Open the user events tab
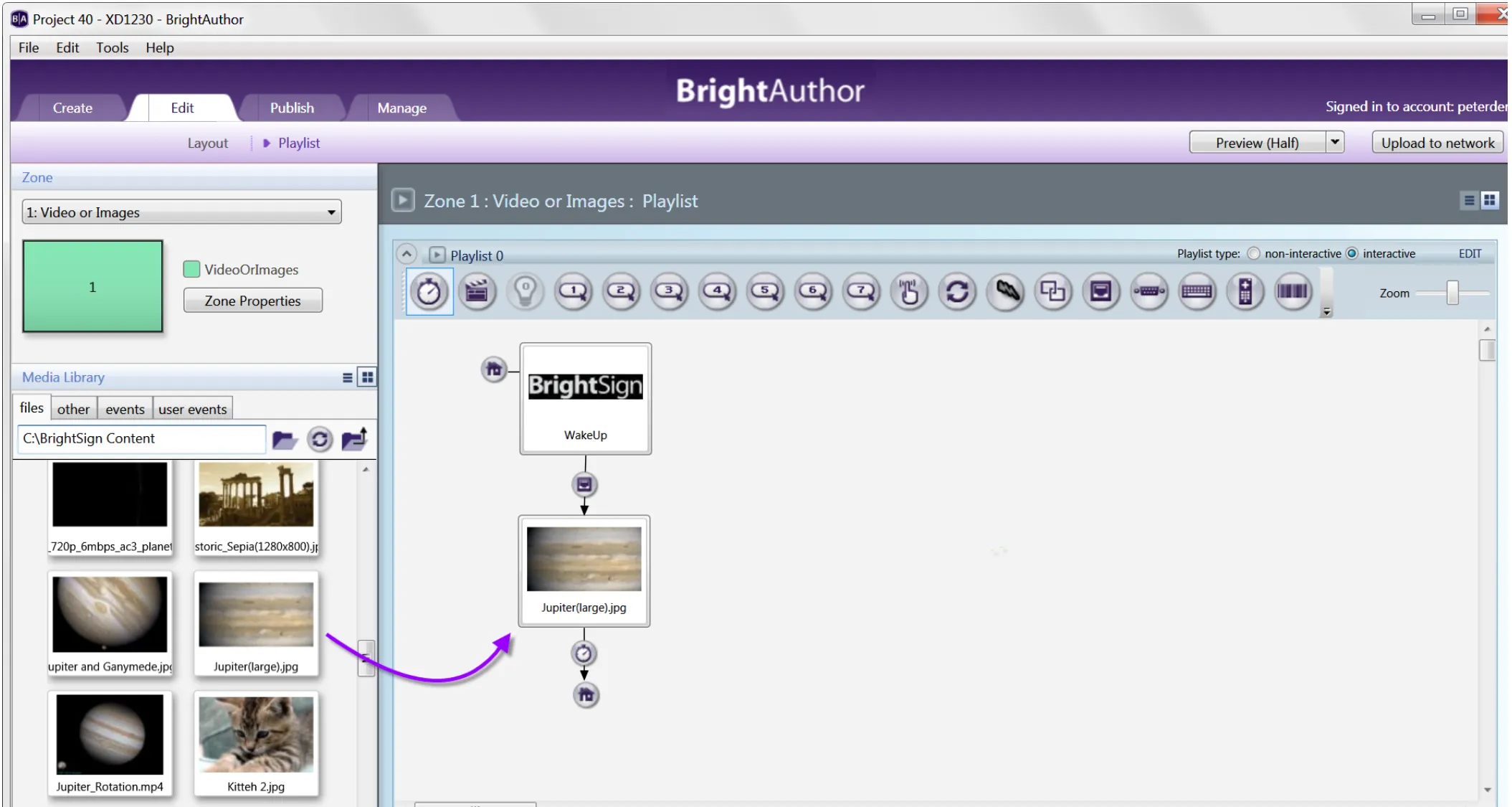1512x807 pixels. [193, 409]
